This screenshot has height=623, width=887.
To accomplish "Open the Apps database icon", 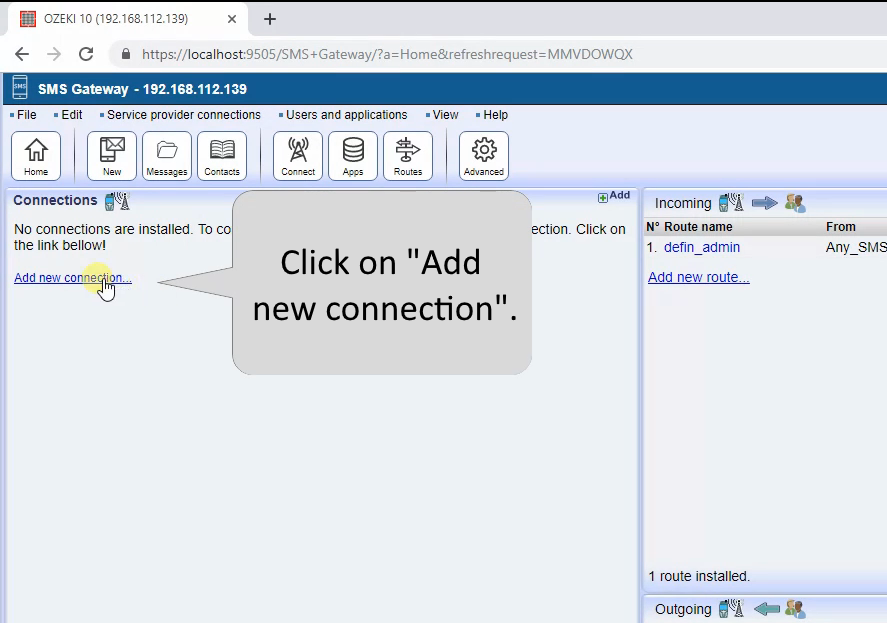I will (353, 156).
